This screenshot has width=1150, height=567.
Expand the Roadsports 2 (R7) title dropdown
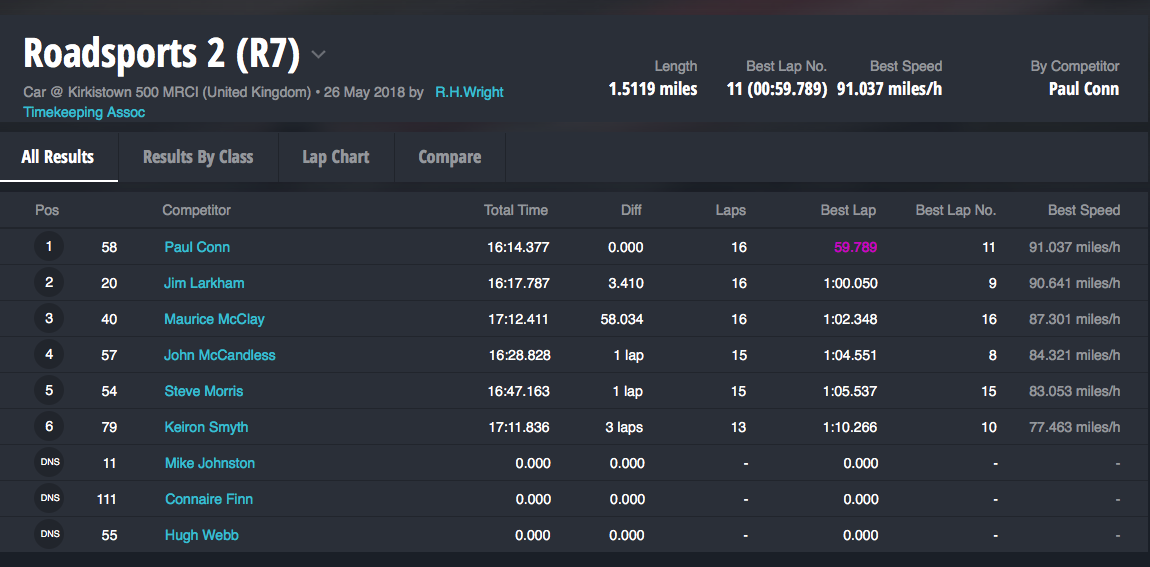coord(318,54)
